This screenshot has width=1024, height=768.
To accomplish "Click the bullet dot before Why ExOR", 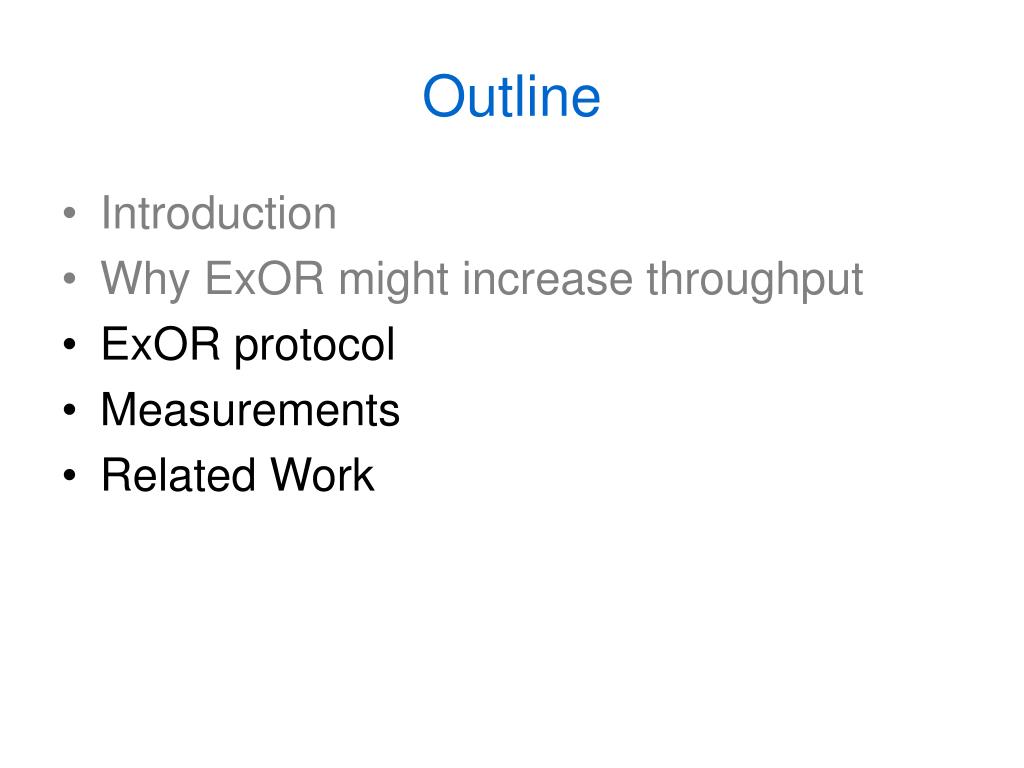I will click(x=70, y=279).
